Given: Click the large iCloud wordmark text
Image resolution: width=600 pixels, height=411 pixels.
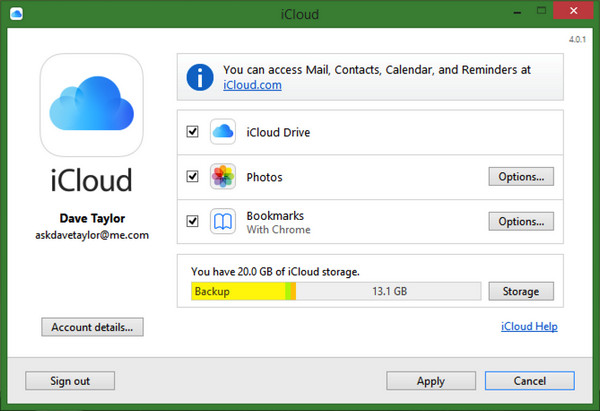Looking at the screenshot, I should click(91, 180).
